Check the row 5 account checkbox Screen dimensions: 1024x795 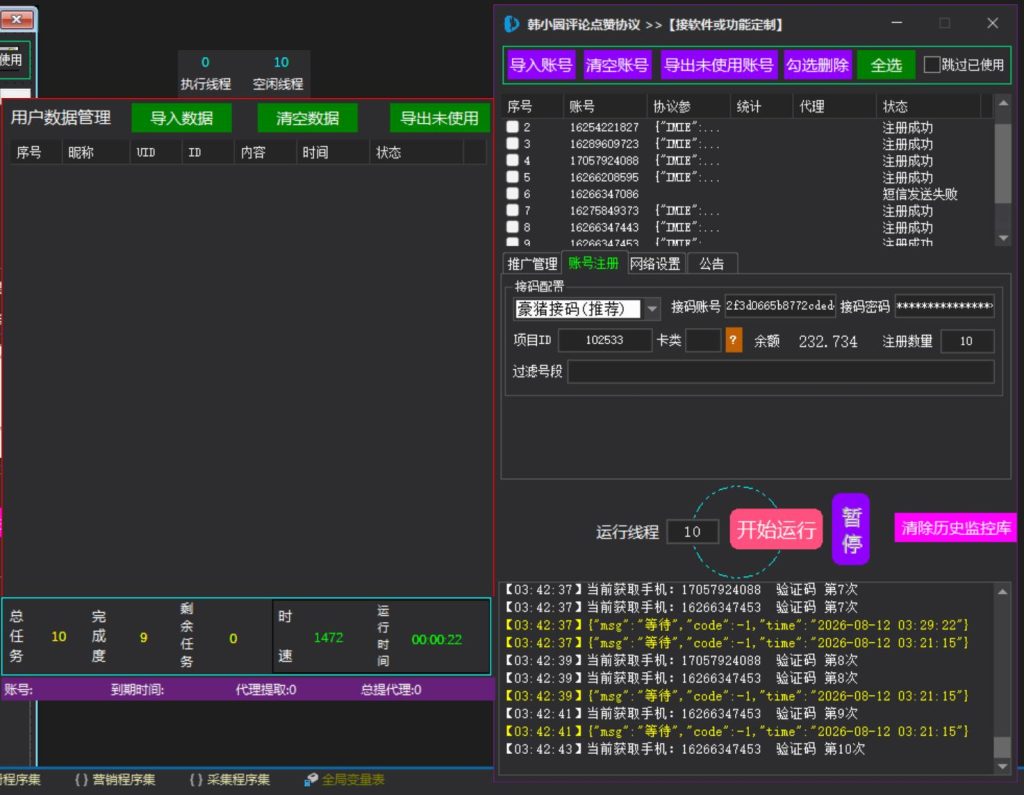[x=513, y=176]
